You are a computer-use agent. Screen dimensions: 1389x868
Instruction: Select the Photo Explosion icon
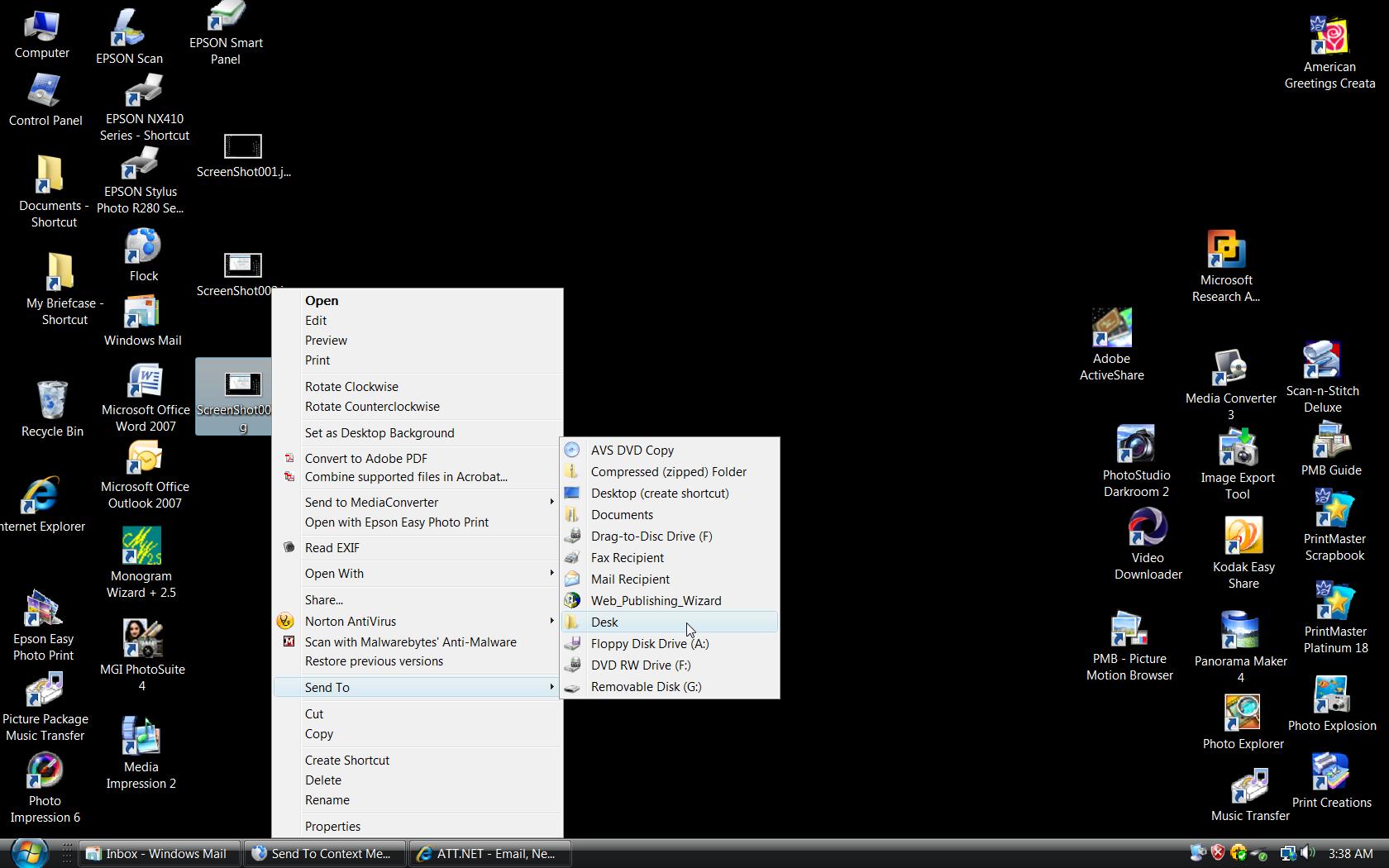(1332, 704)
